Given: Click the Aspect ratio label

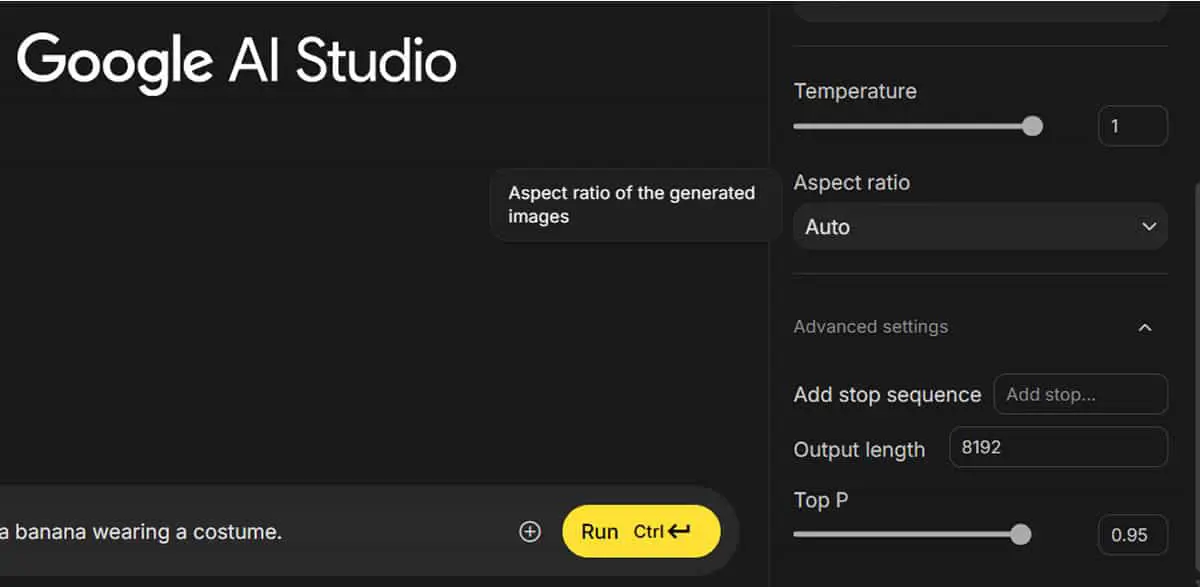Looking at the screenshot, I should (852, 183).
